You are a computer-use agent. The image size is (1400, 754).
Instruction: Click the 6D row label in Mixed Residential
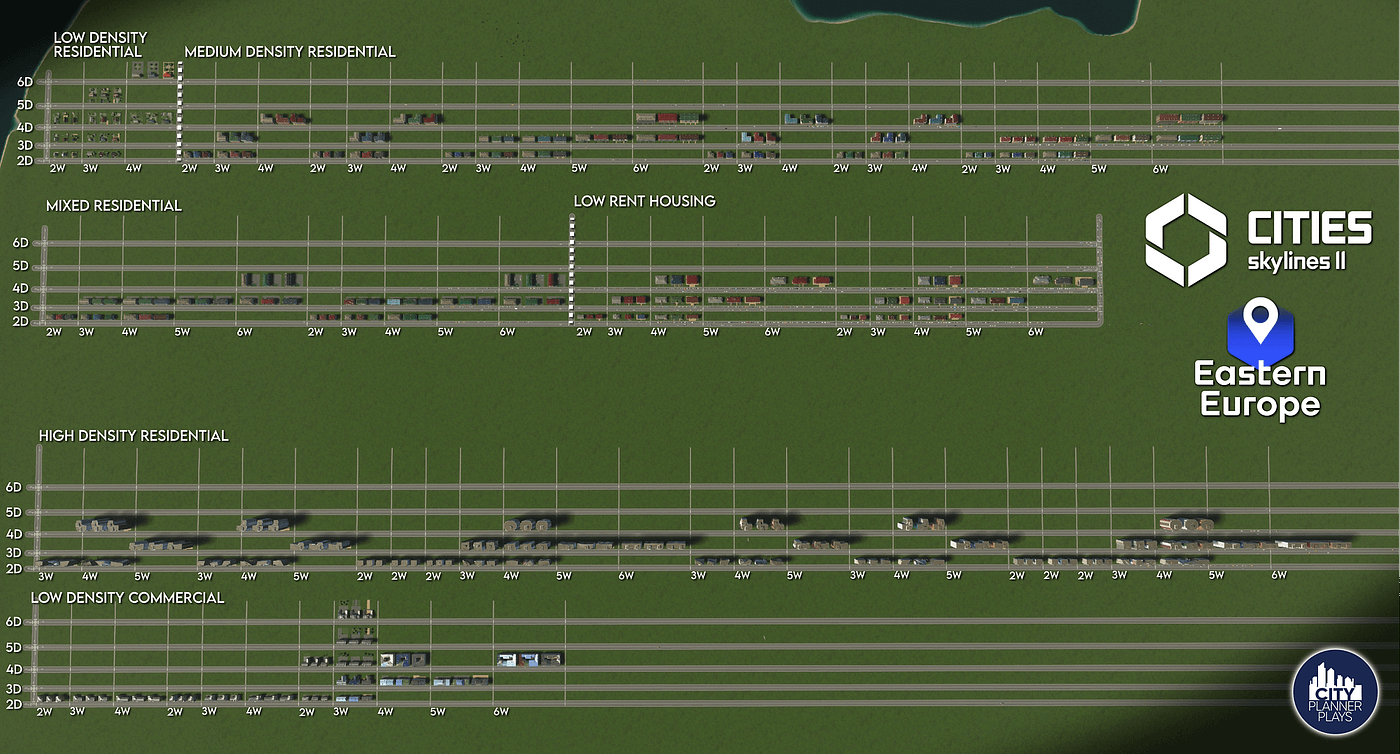point(21,242)
